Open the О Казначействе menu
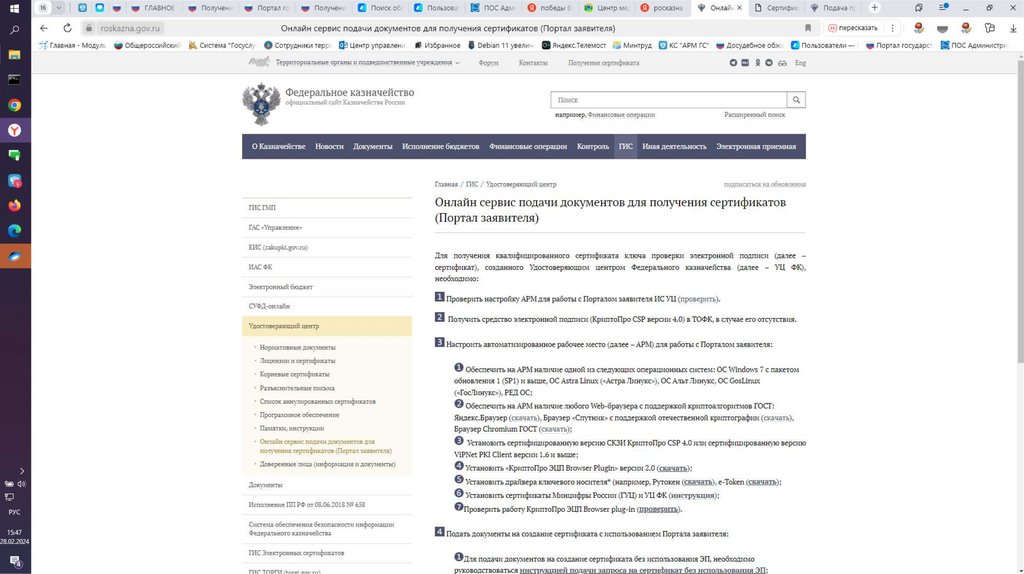The height and width of the screenshot is (574, 1024). pos(279,146)
